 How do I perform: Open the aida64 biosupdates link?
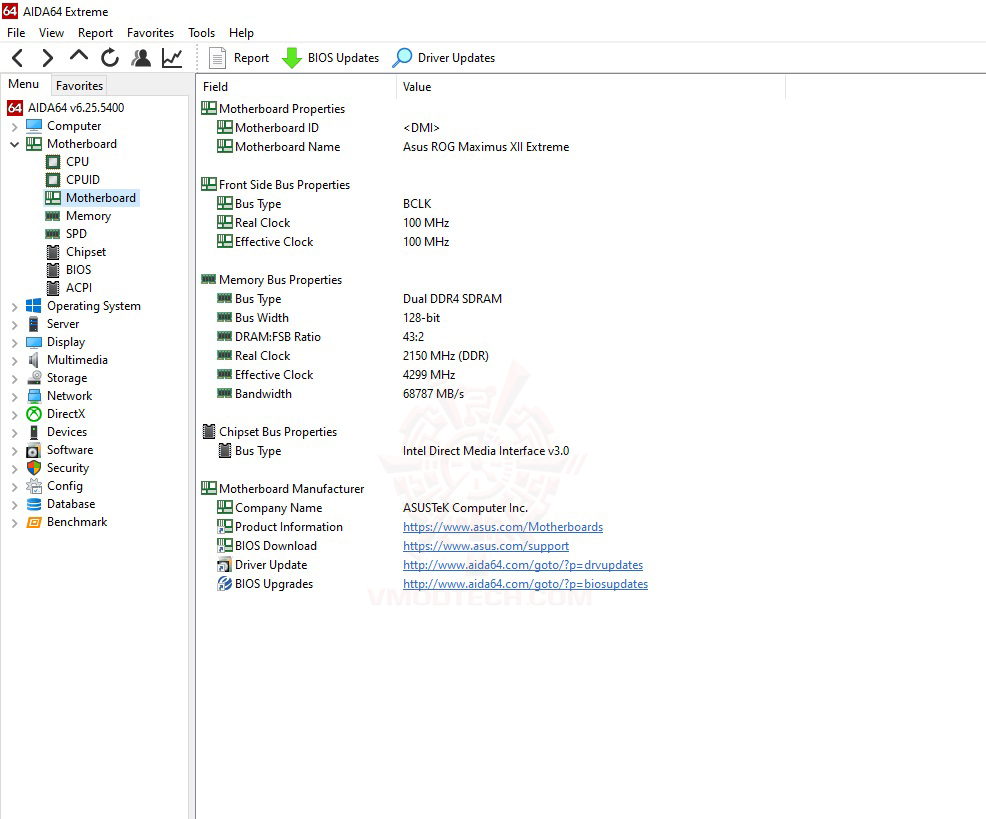526,584
